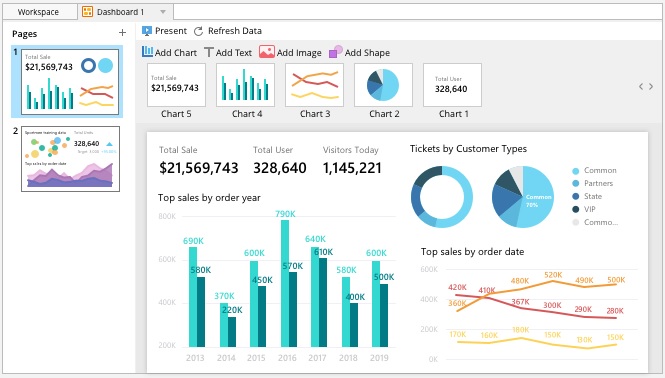Click the Common legend color dot
Screen dimensions: 665x378
(x=576, y=171)
